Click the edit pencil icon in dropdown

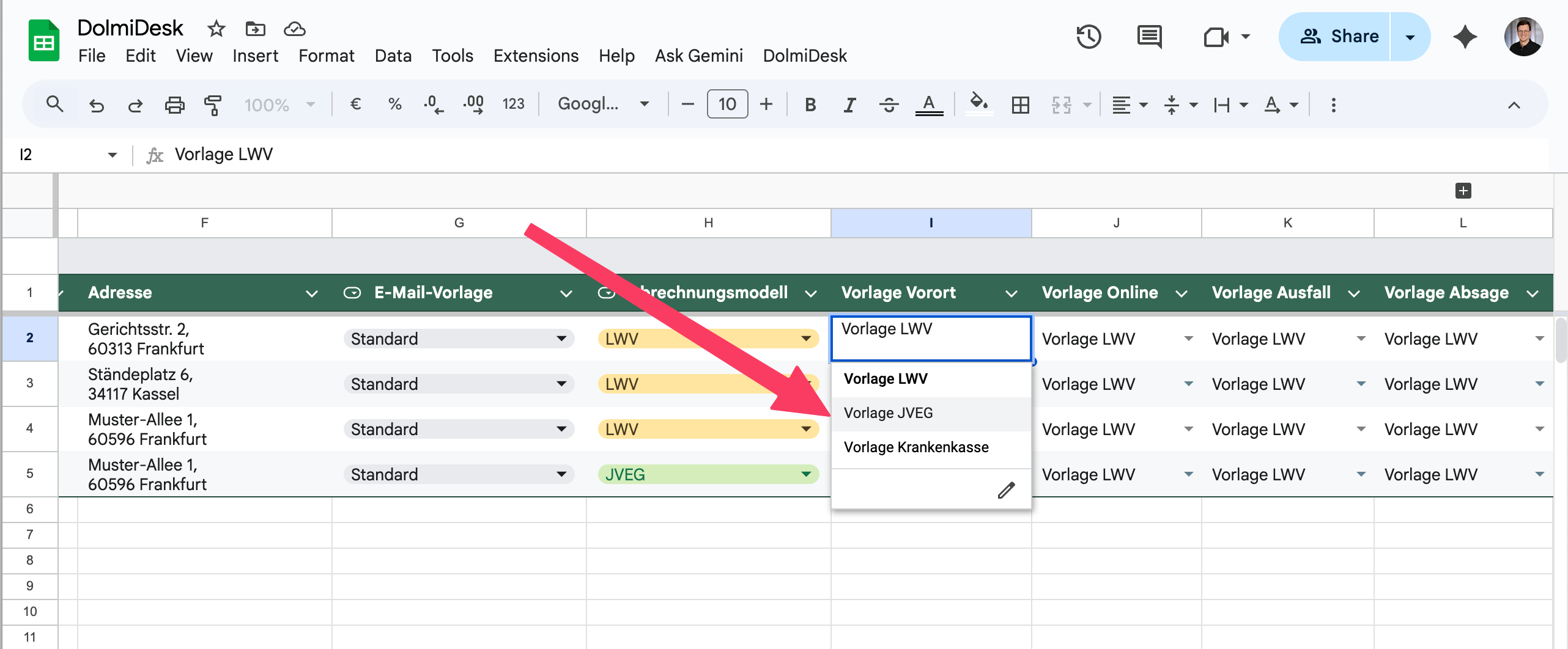pos(1006,490)
